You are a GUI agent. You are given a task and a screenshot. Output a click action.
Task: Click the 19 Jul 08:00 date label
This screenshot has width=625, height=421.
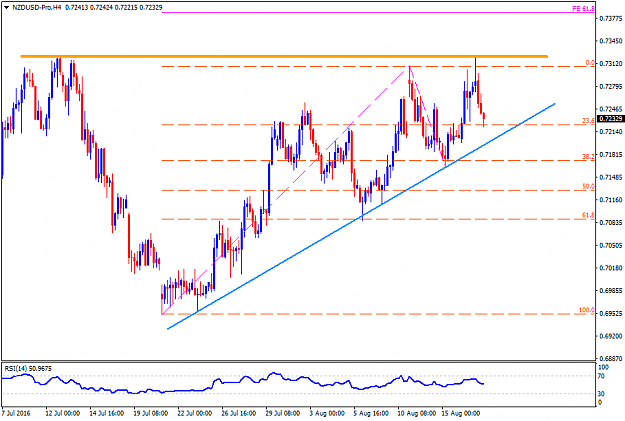[150, 413]
